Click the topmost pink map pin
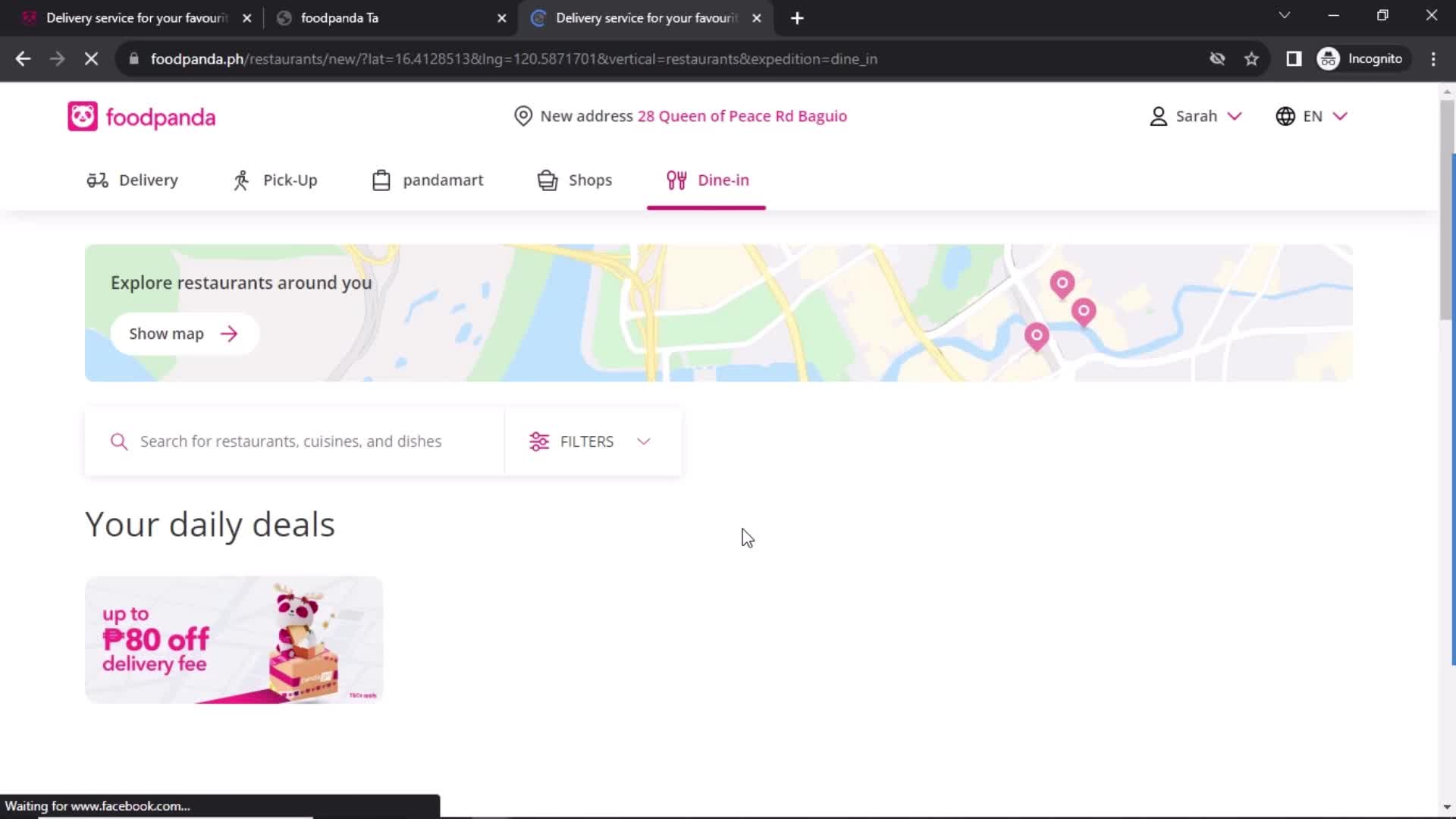The image size is (1456, 819). (x=1062, y=284)
